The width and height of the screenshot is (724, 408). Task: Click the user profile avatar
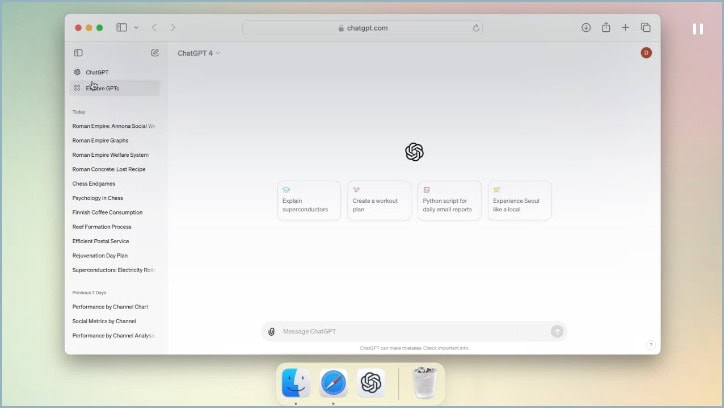(646, 53)
